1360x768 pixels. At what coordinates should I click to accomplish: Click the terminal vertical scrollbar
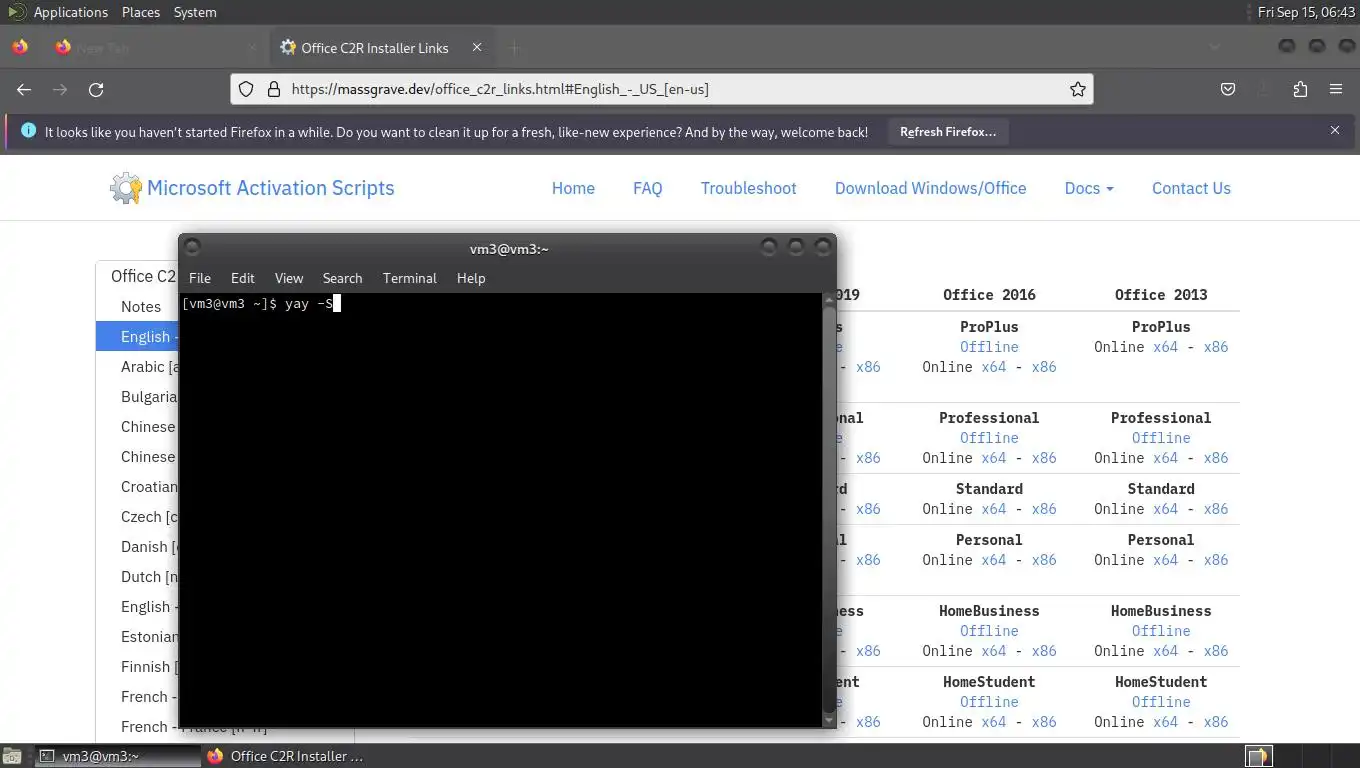click(x=828, y=510)
